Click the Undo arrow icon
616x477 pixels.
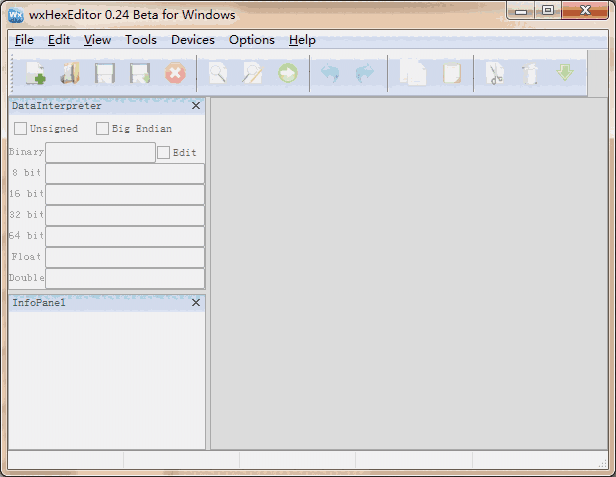(x=330, y=73)
